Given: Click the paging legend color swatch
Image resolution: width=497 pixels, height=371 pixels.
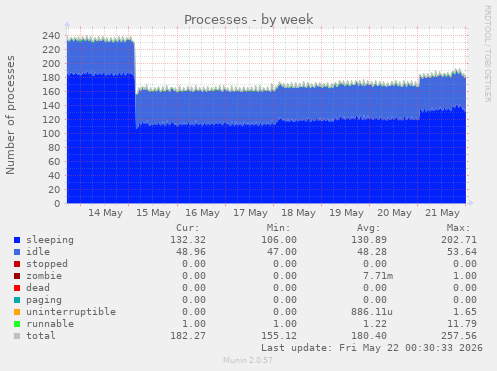Looking at the screenshot, I should click(x=17, y=300).
